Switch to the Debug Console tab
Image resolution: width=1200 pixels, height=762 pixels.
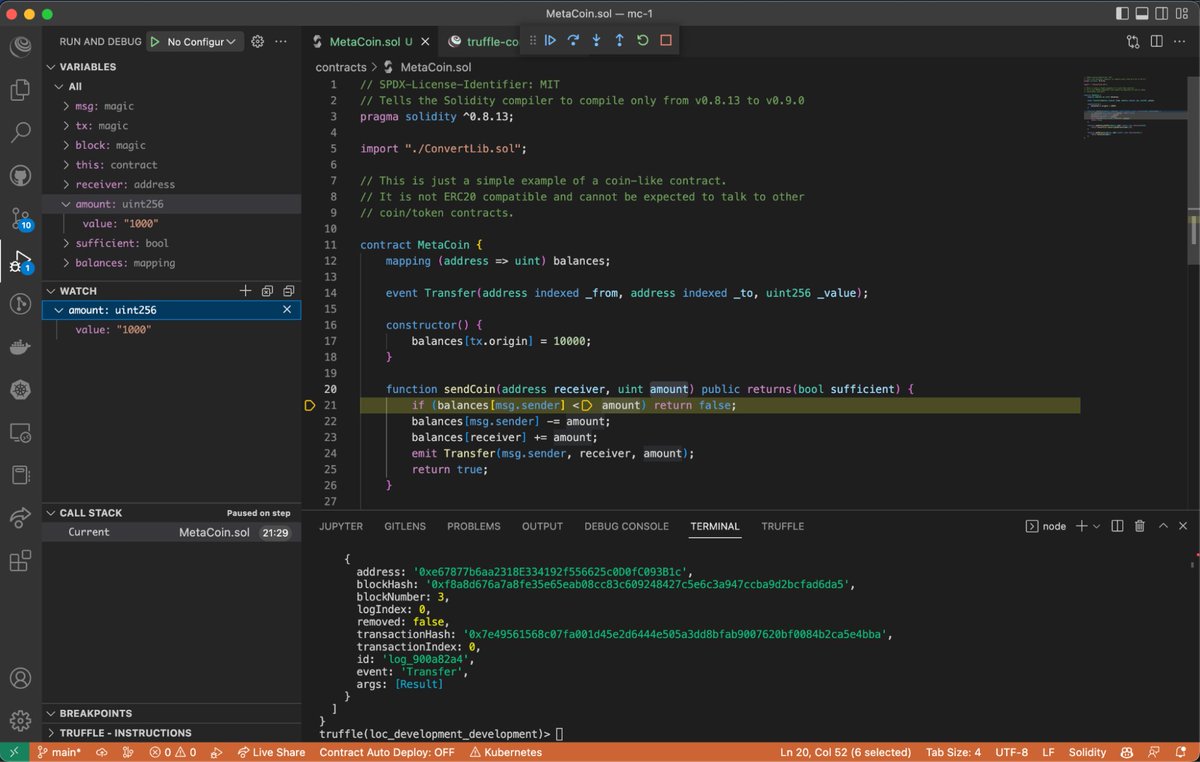[x=626, y=526]
